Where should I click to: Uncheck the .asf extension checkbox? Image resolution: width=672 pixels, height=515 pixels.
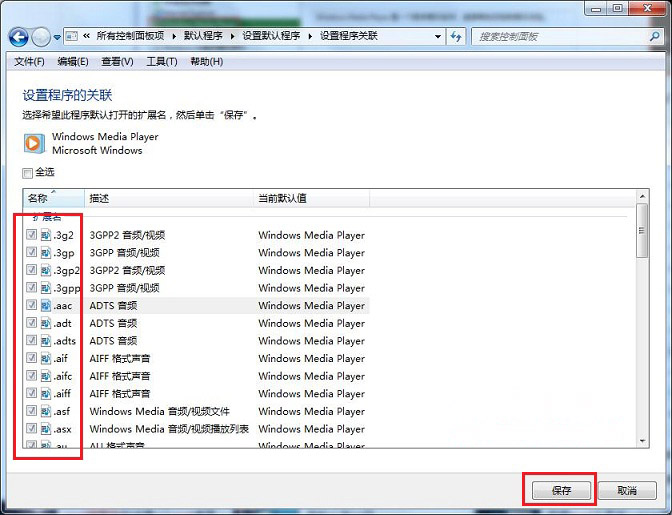pyautogui.click(x=31, y=410)
